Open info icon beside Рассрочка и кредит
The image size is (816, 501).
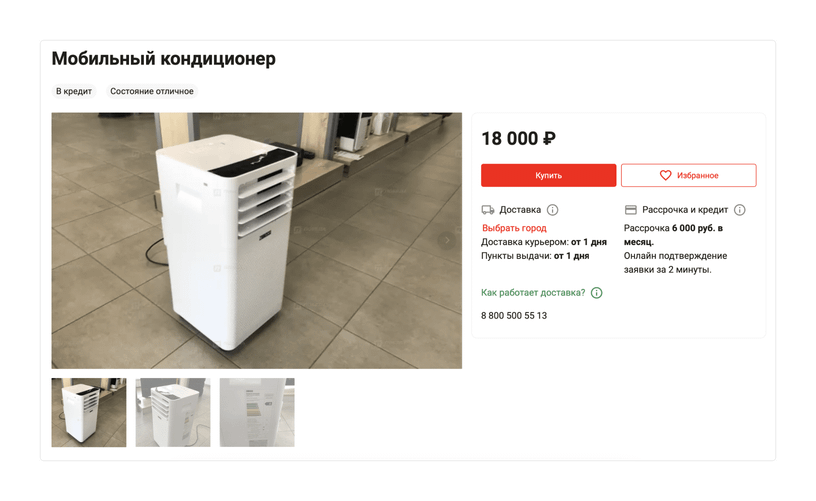pos(740,210)
